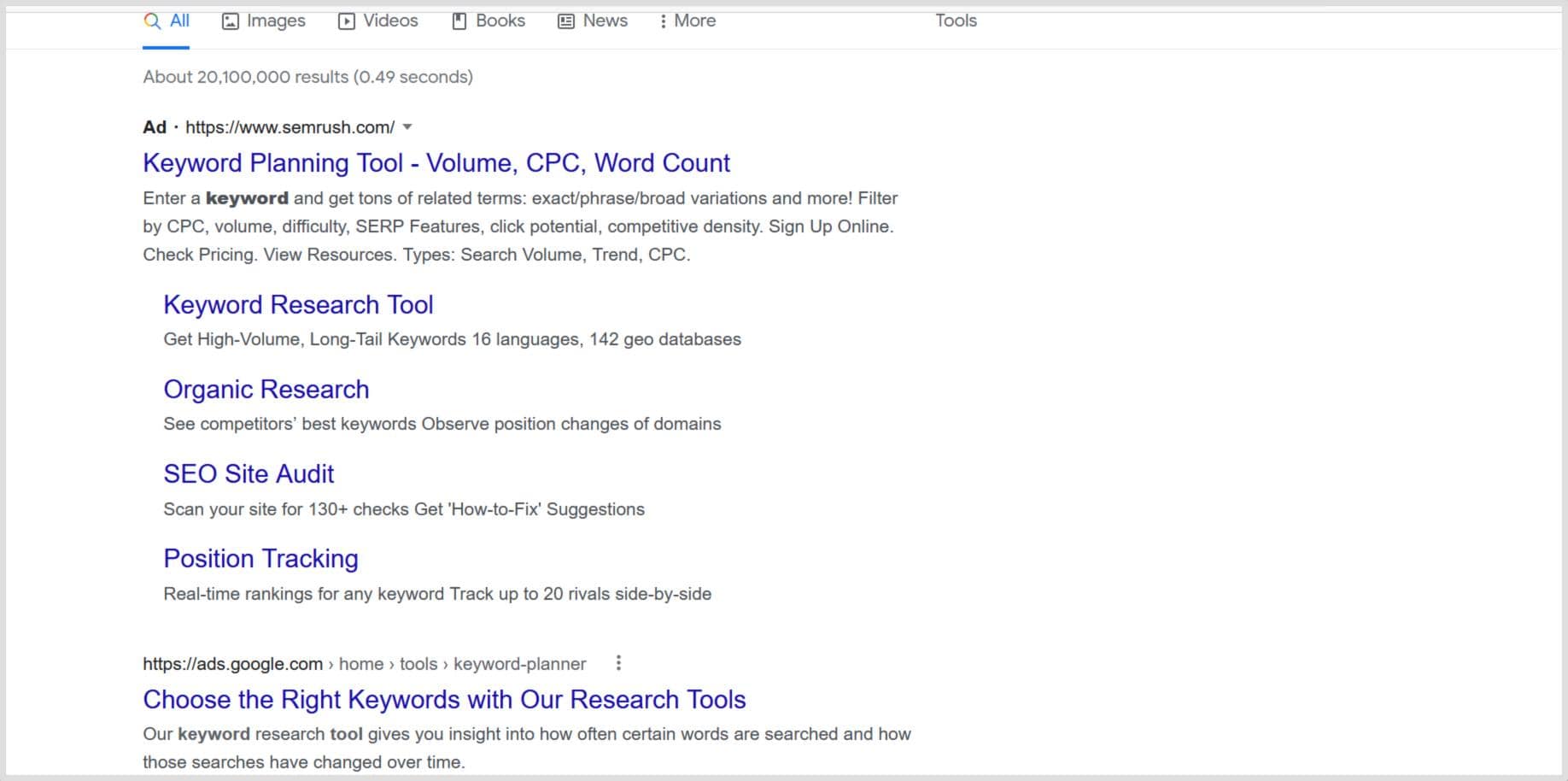
Task: Switch to the All results tab
Action: point(167,21)
